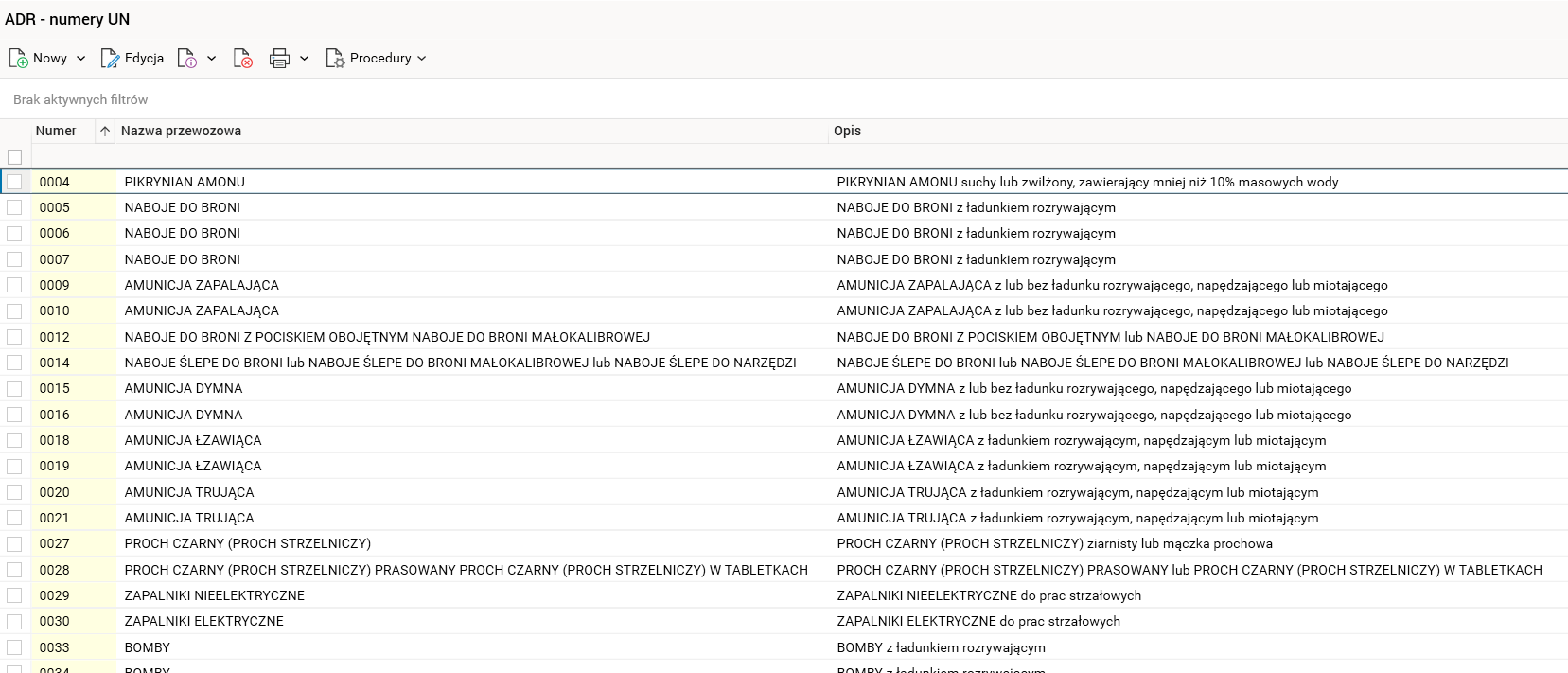Check the box for row 0010
The width and height of the screenshot is (1568, 673).
pos(14,310)
